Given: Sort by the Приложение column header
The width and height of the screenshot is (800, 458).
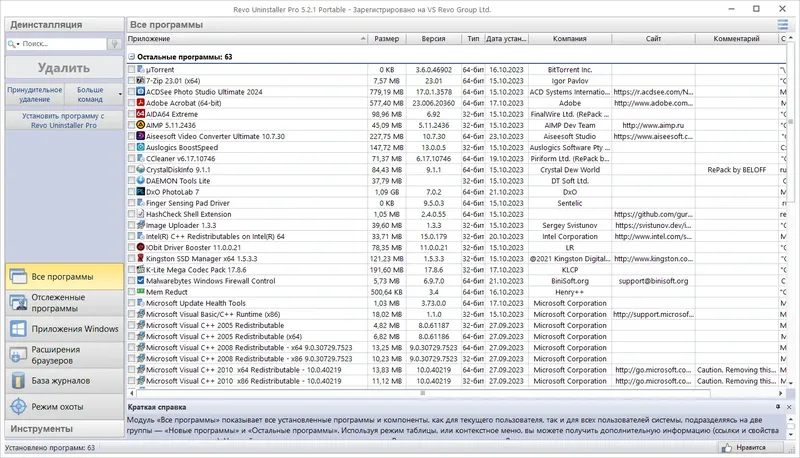Looking at the screenshot, I should [247, 39].
